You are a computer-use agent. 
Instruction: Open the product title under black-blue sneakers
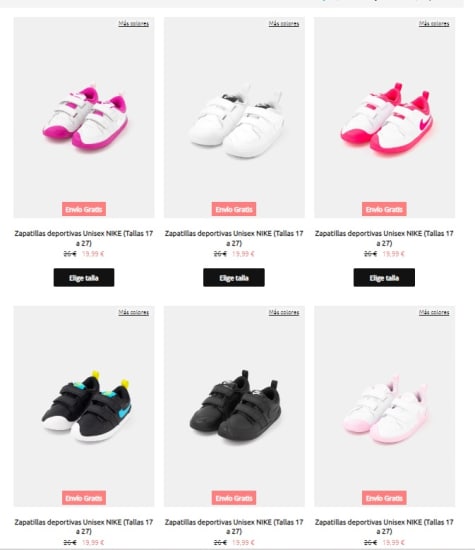click(84, 526)
